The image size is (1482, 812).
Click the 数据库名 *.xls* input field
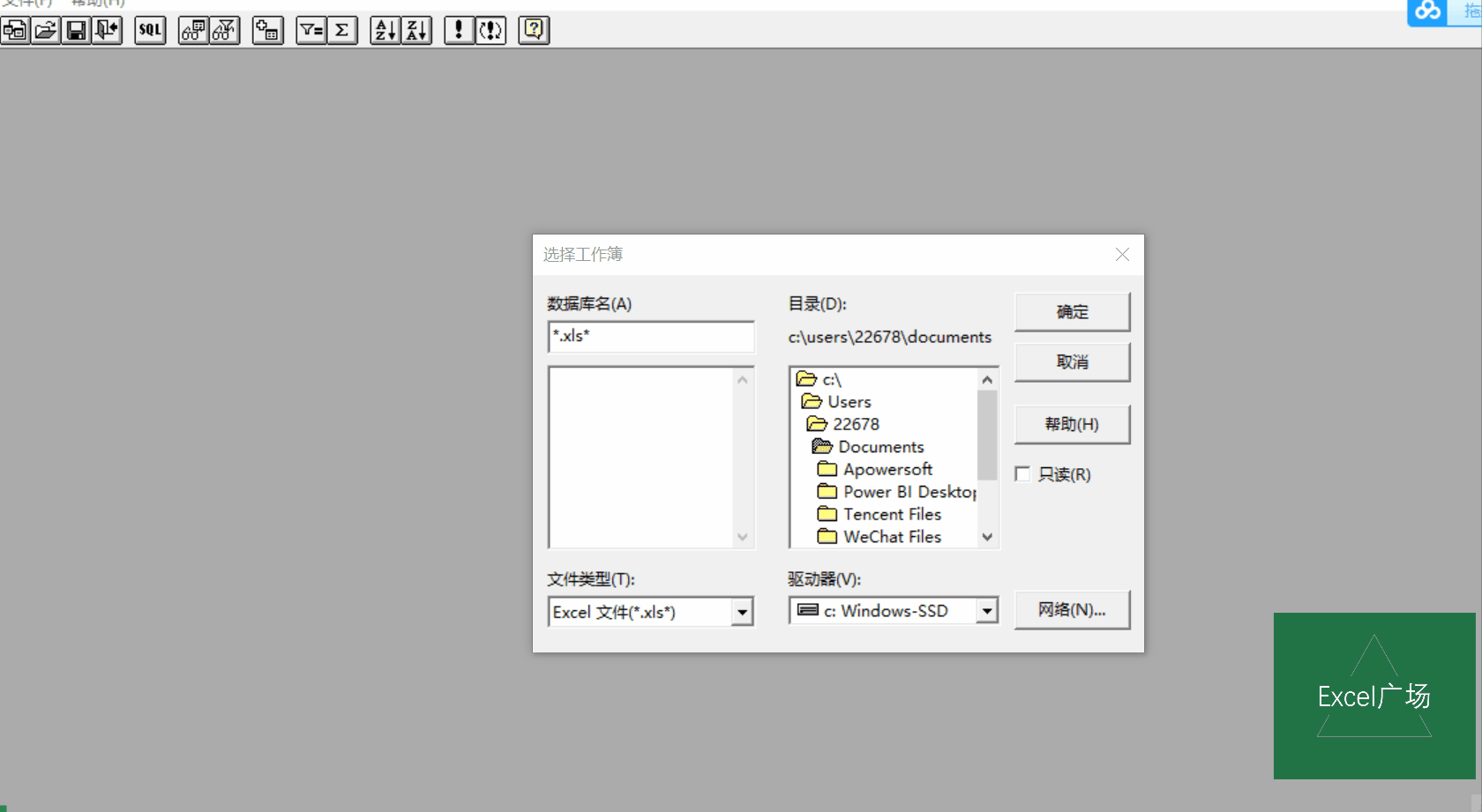click(651, 337)
